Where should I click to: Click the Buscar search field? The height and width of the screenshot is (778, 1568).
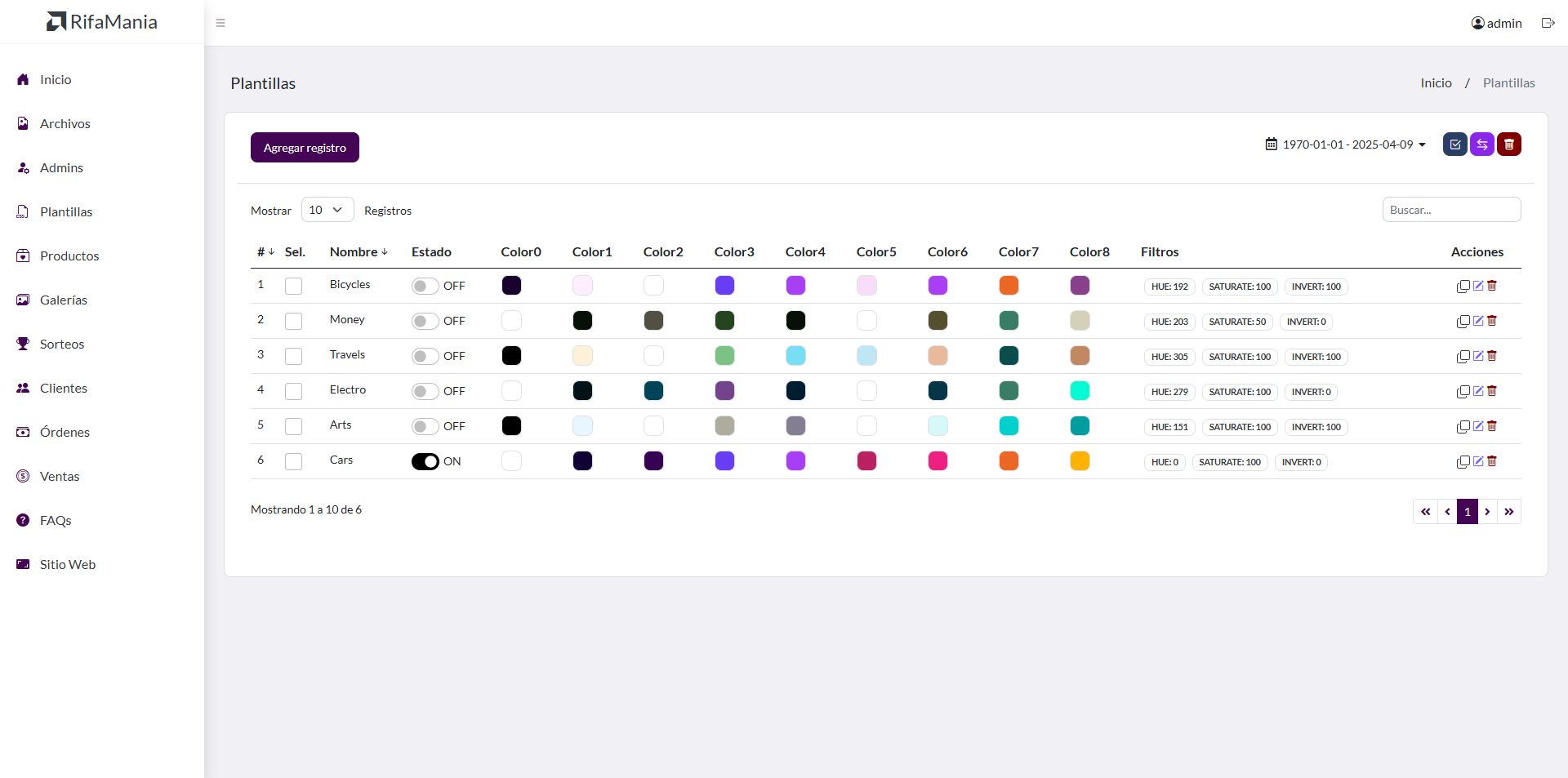click(x=1451, y=210)
